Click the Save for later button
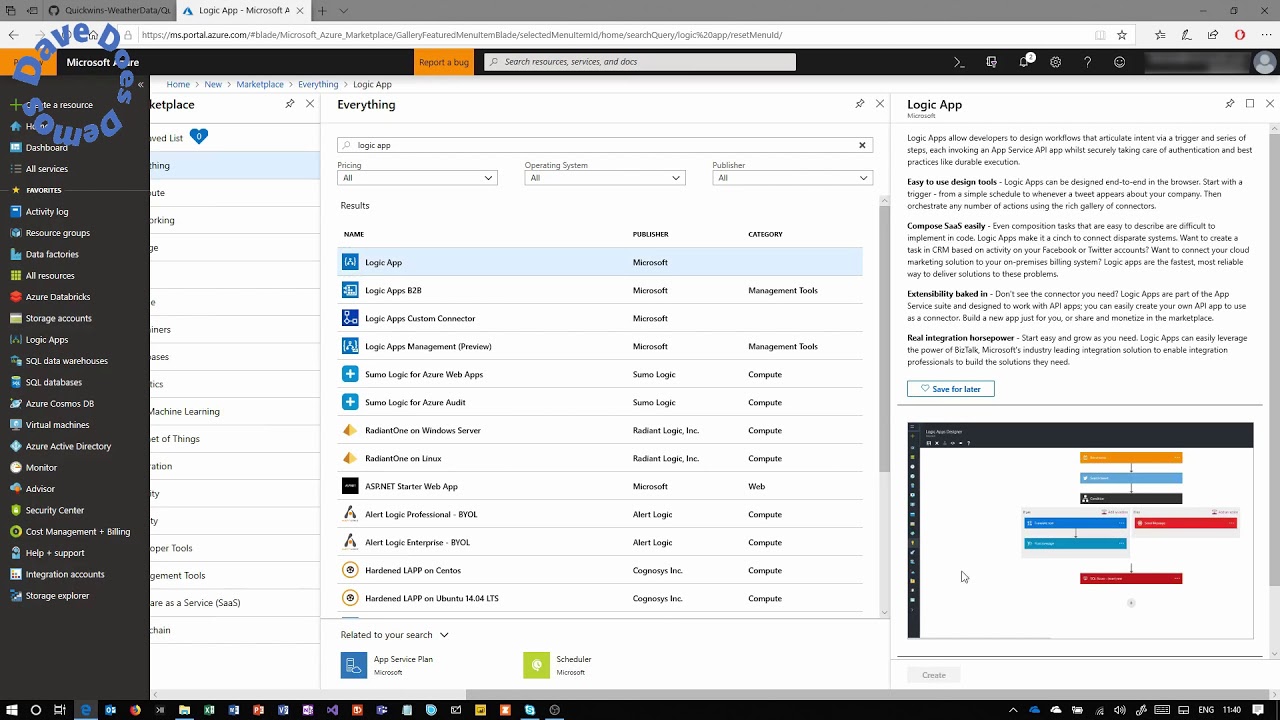Image resolution: width=1280 pixels, height=720 pixels. pos(950,389)
